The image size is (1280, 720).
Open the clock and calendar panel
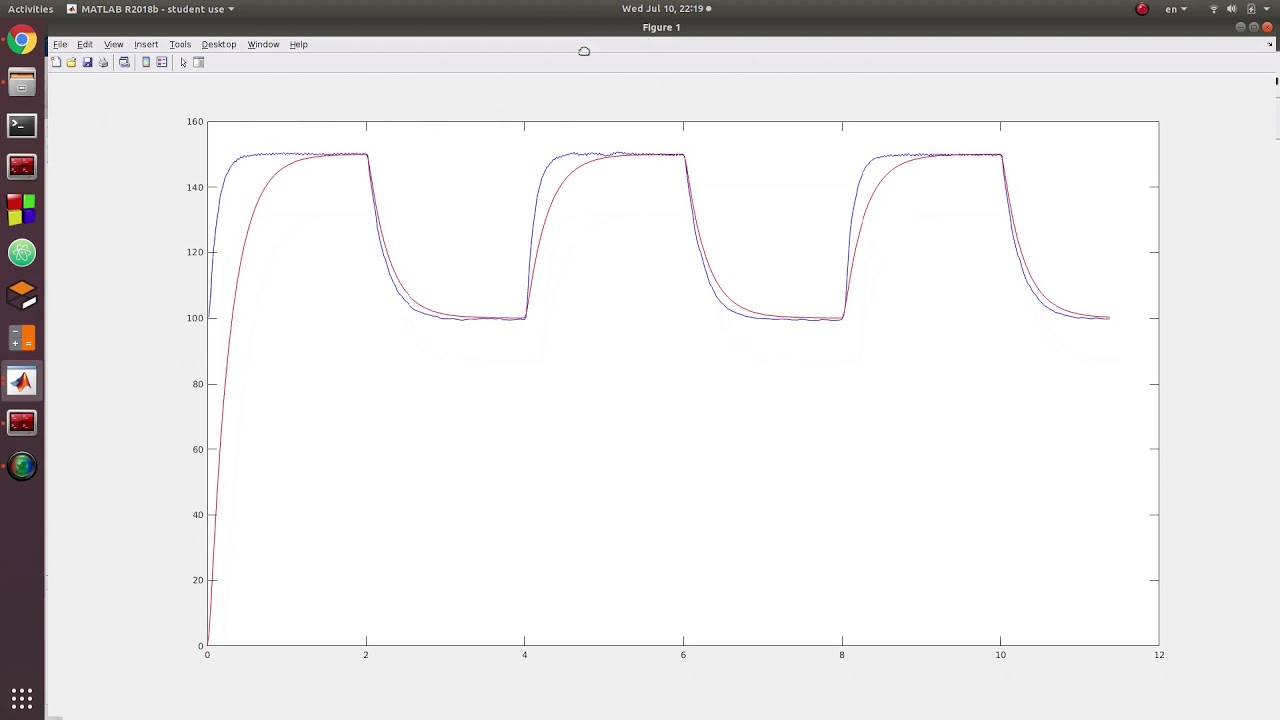(x=666, y=9)
